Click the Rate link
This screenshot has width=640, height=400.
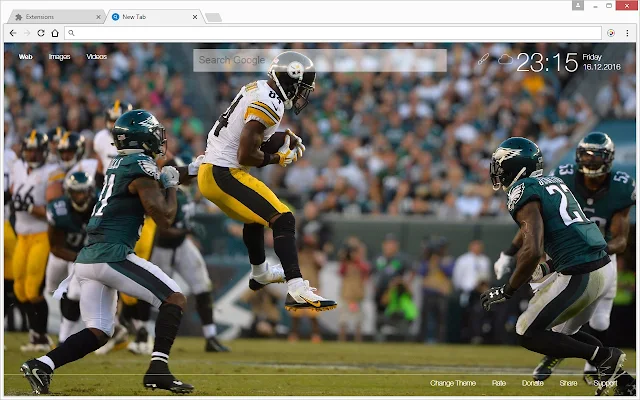[499, 383]
